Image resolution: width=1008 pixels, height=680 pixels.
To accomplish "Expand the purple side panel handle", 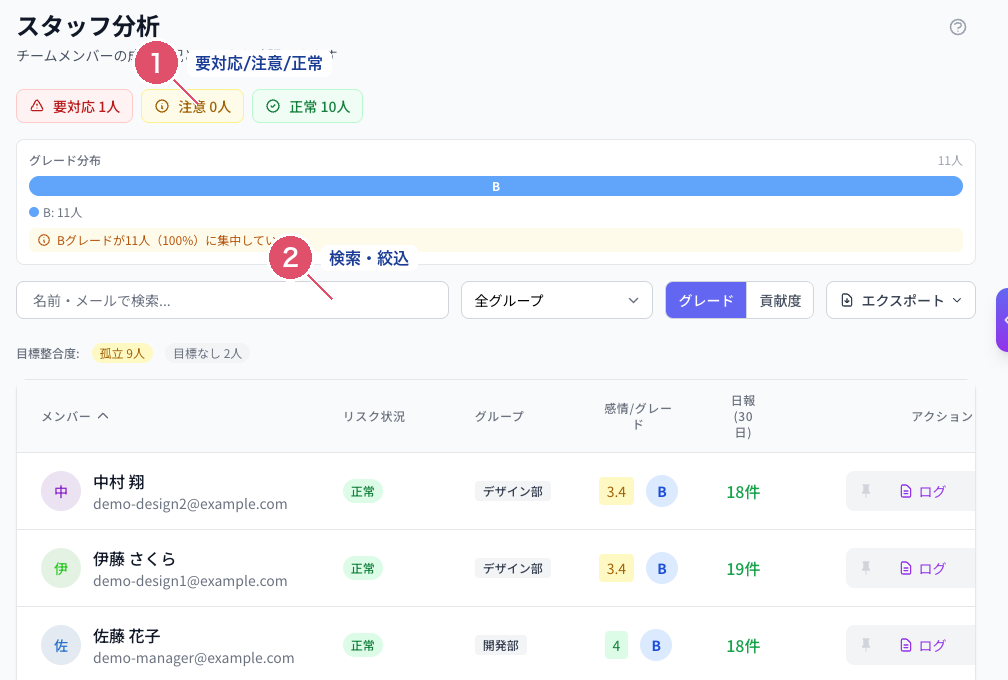I will pyautogui.click(x=1002, y=319).
